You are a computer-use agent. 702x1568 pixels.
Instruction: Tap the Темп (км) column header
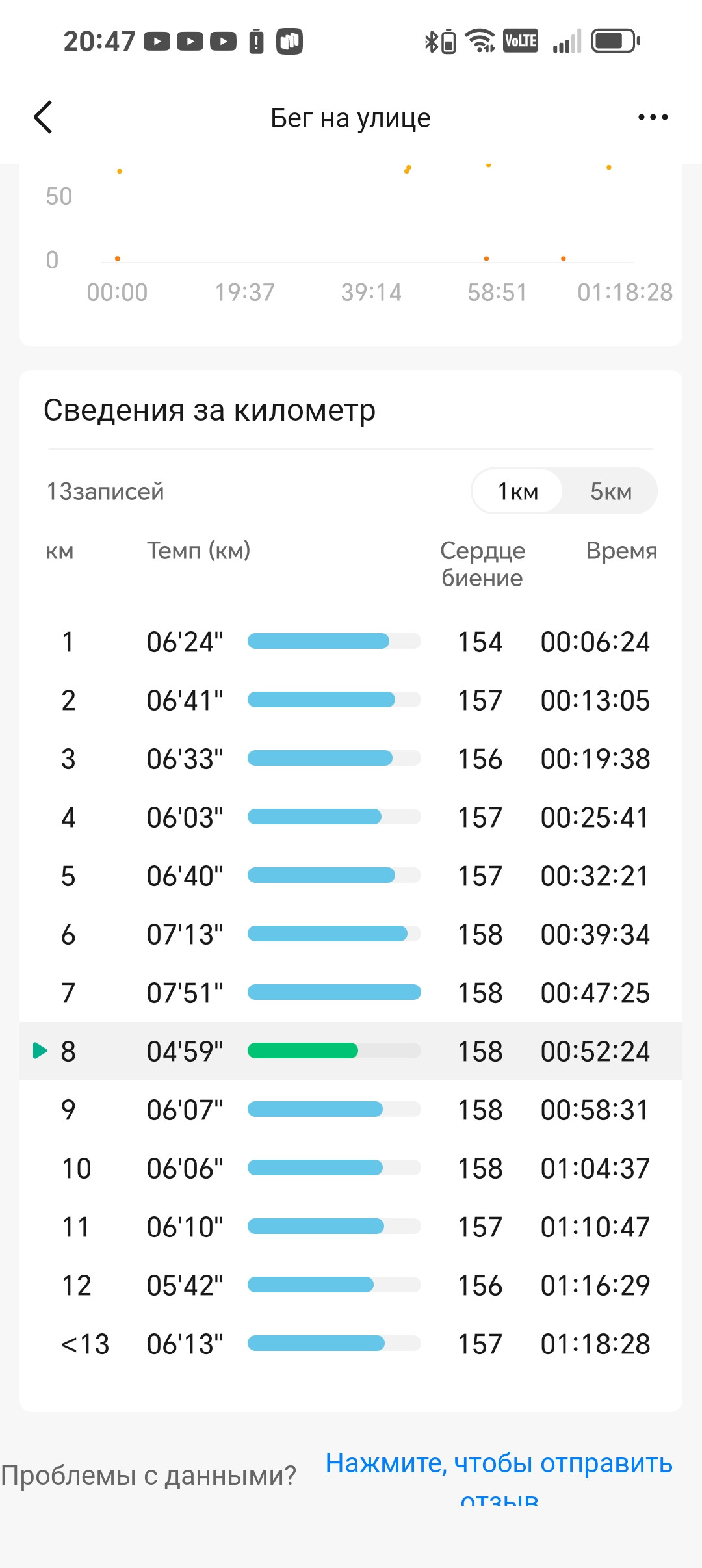(198, 551)
